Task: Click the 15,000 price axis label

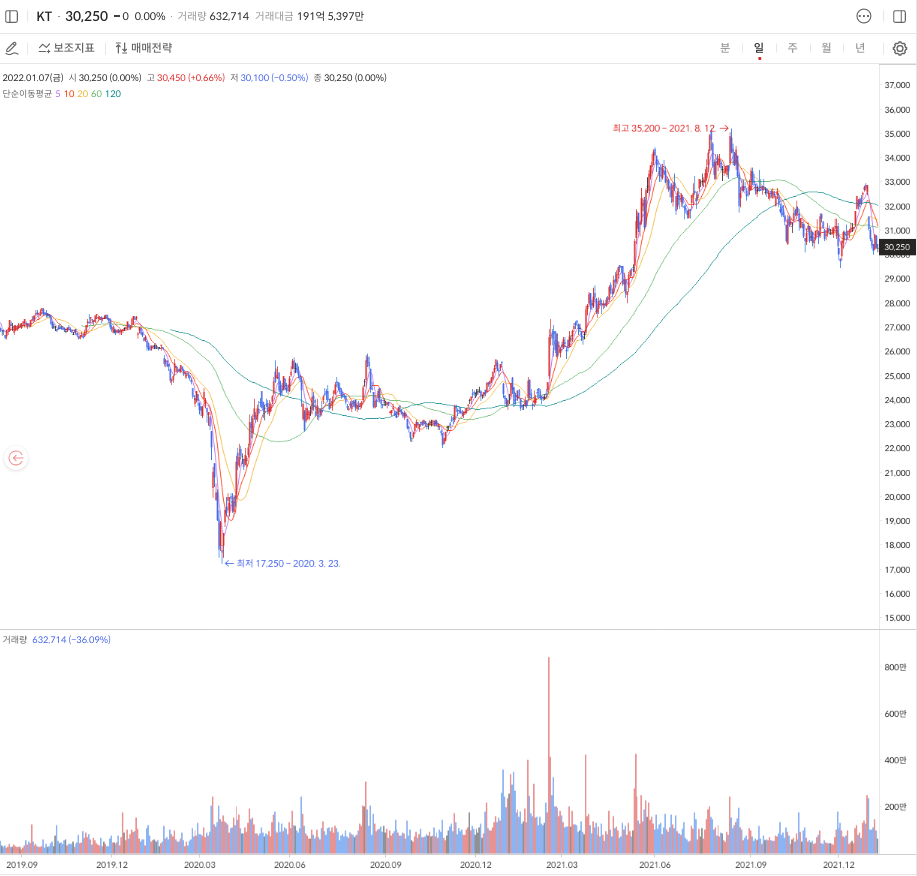Action: (897, 618)
